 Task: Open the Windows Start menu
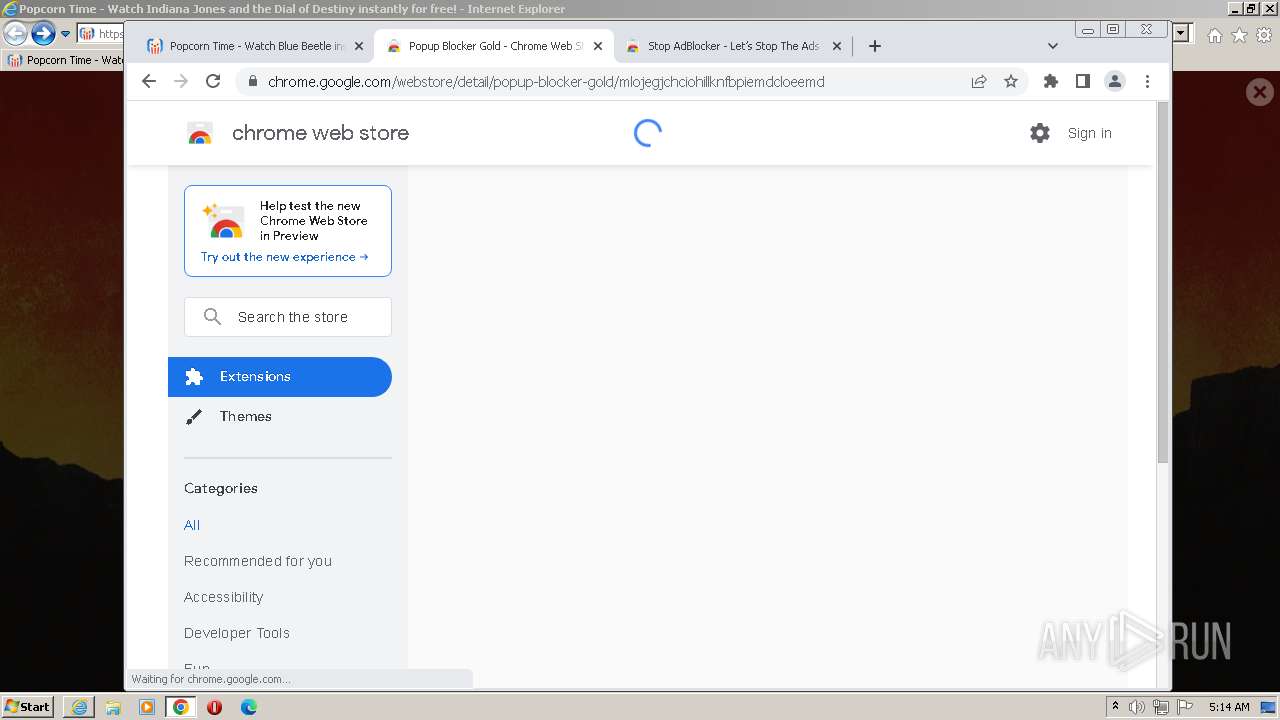27,707
